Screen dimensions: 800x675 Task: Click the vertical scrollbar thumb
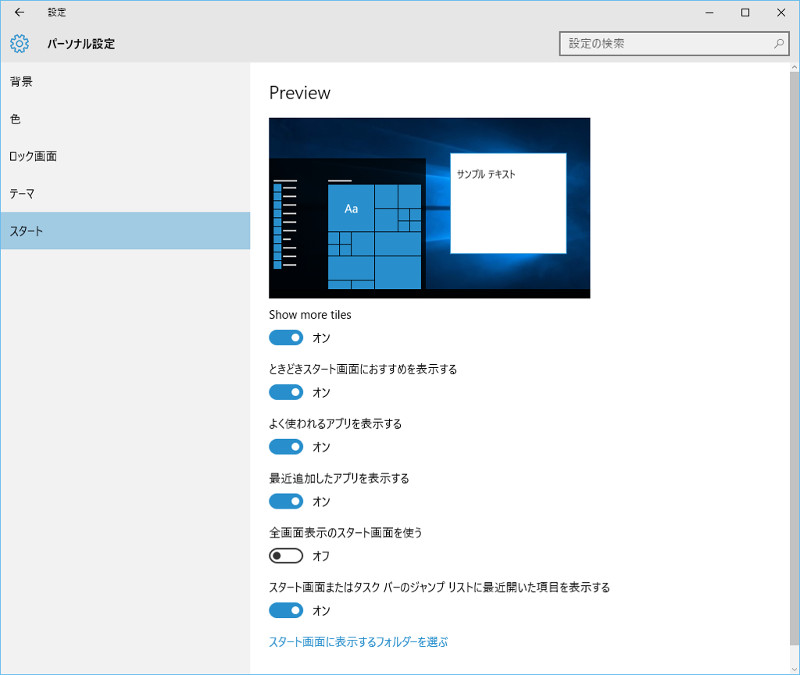795,357
